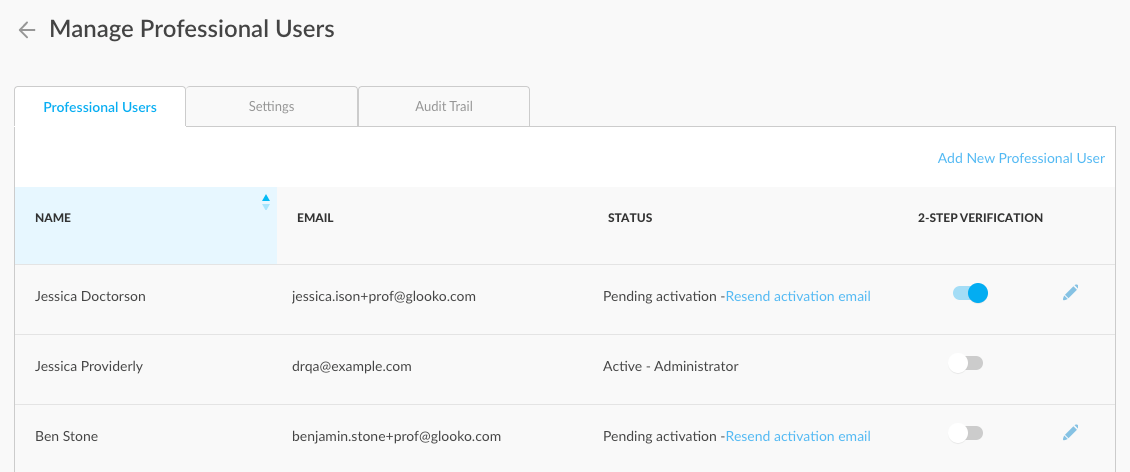Resend activation email to Jessica Doctorson

click(798, 296)
